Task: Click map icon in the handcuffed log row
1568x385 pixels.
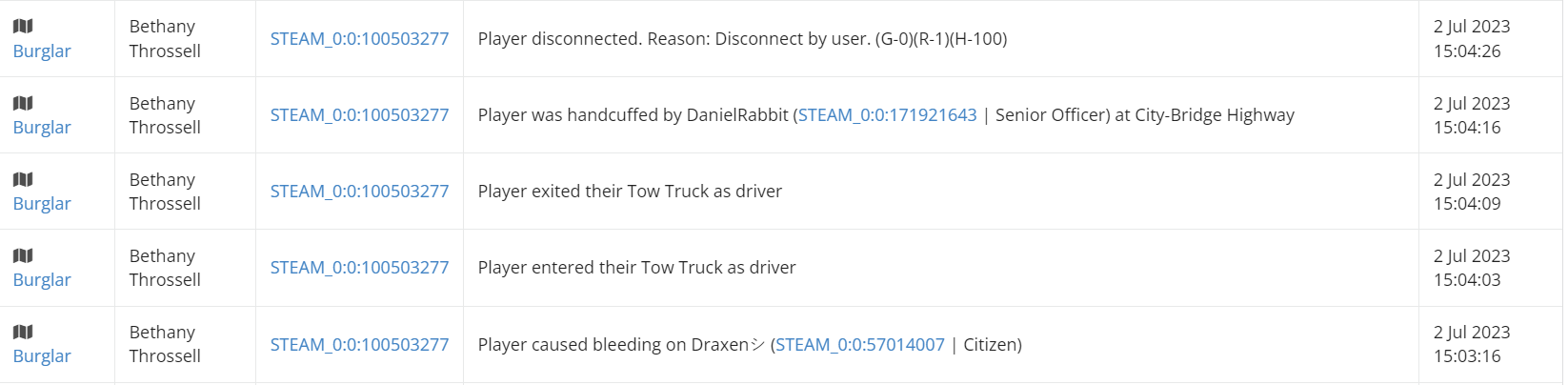Action: 23,103
